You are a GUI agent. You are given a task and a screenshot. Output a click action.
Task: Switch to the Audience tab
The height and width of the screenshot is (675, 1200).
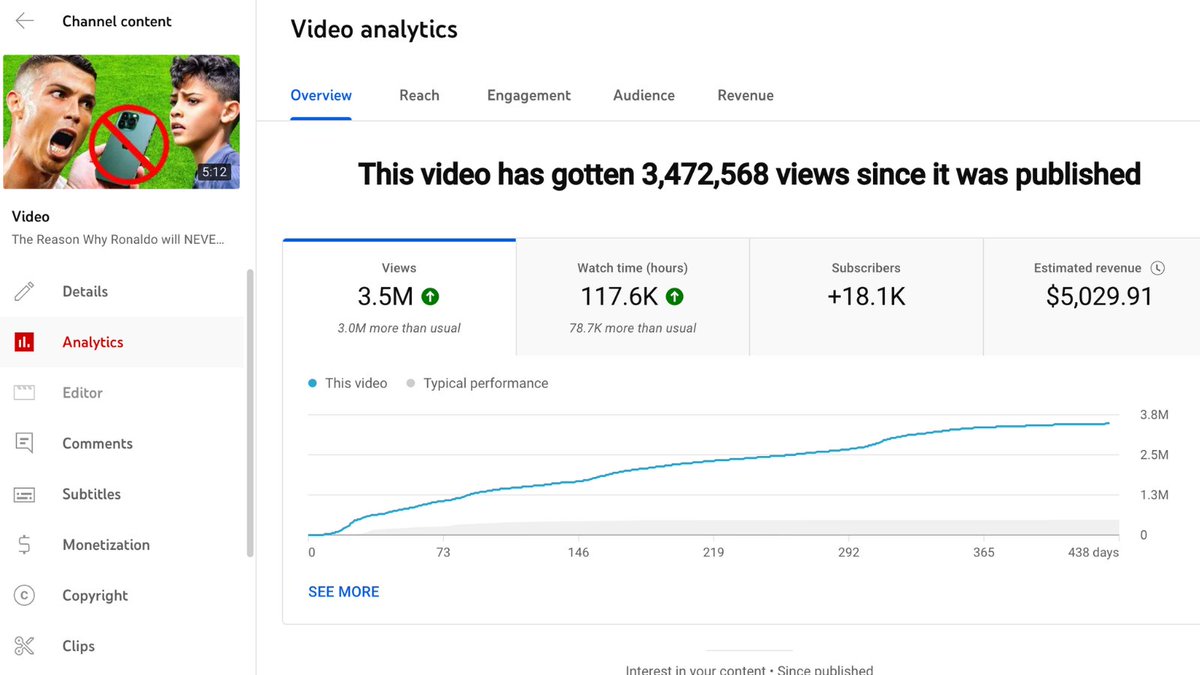click(644, 95)
